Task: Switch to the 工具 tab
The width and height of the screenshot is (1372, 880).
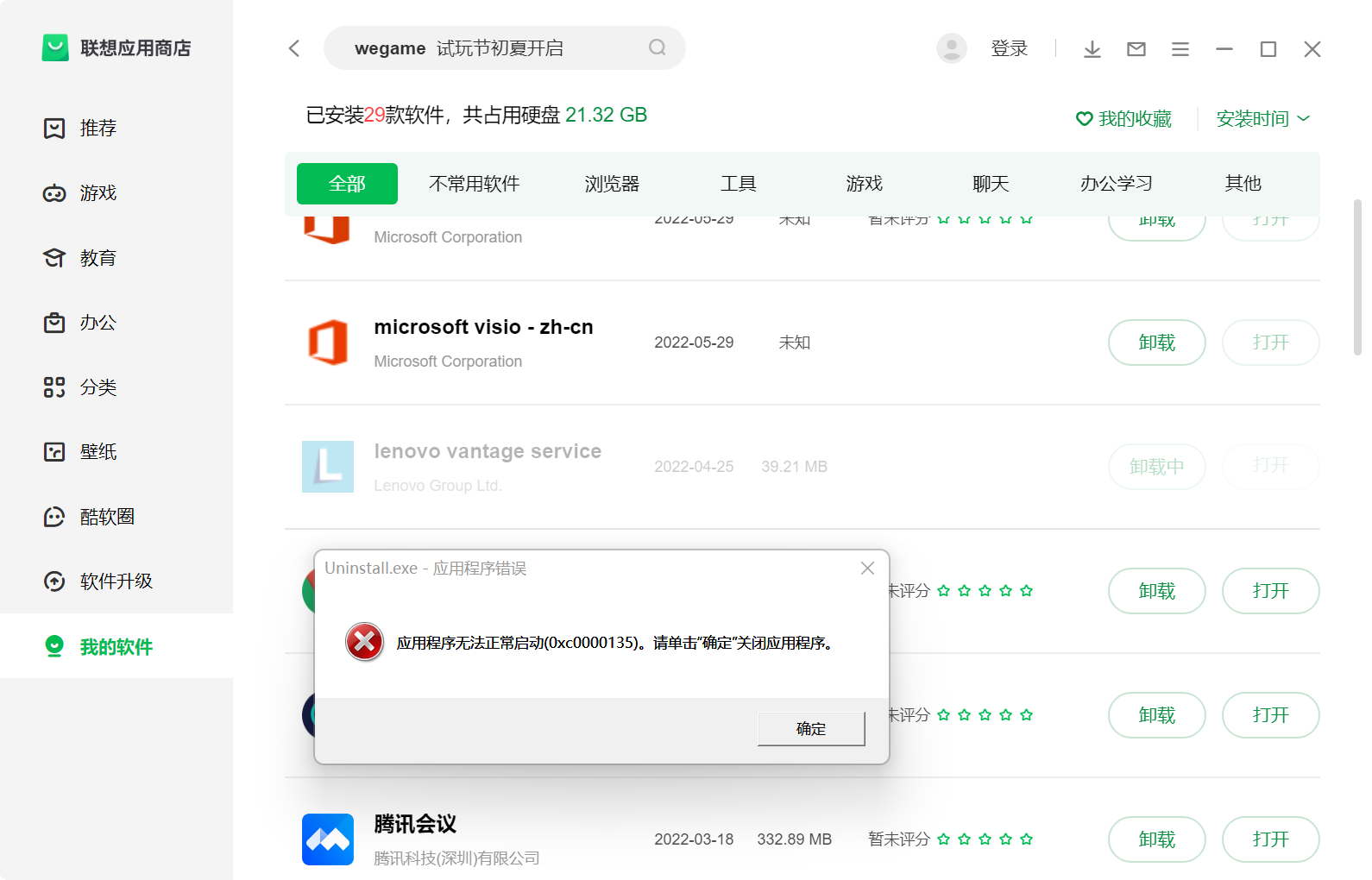Action: [x=739, y=184]
